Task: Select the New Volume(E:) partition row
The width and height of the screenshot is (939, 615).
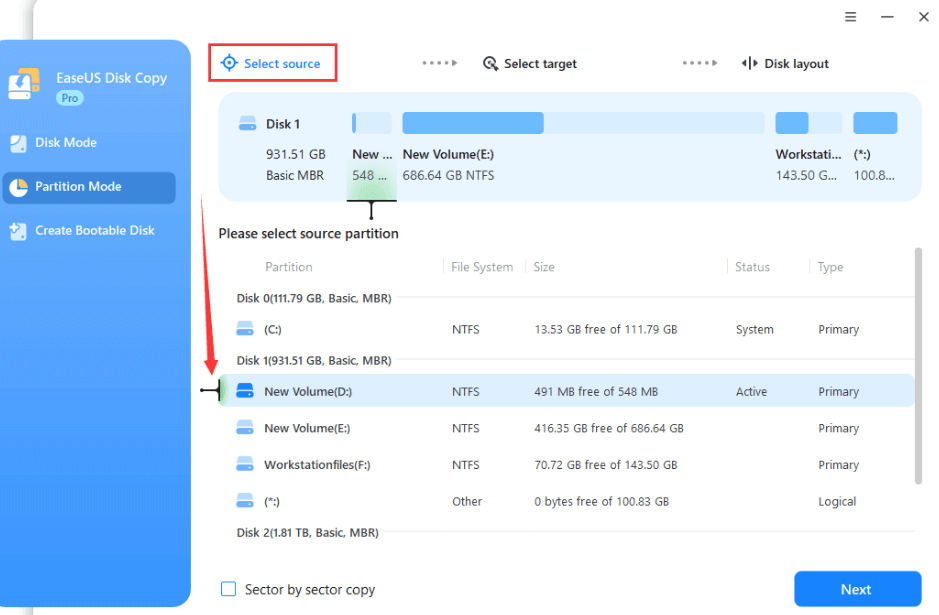Action: [566, 428]
